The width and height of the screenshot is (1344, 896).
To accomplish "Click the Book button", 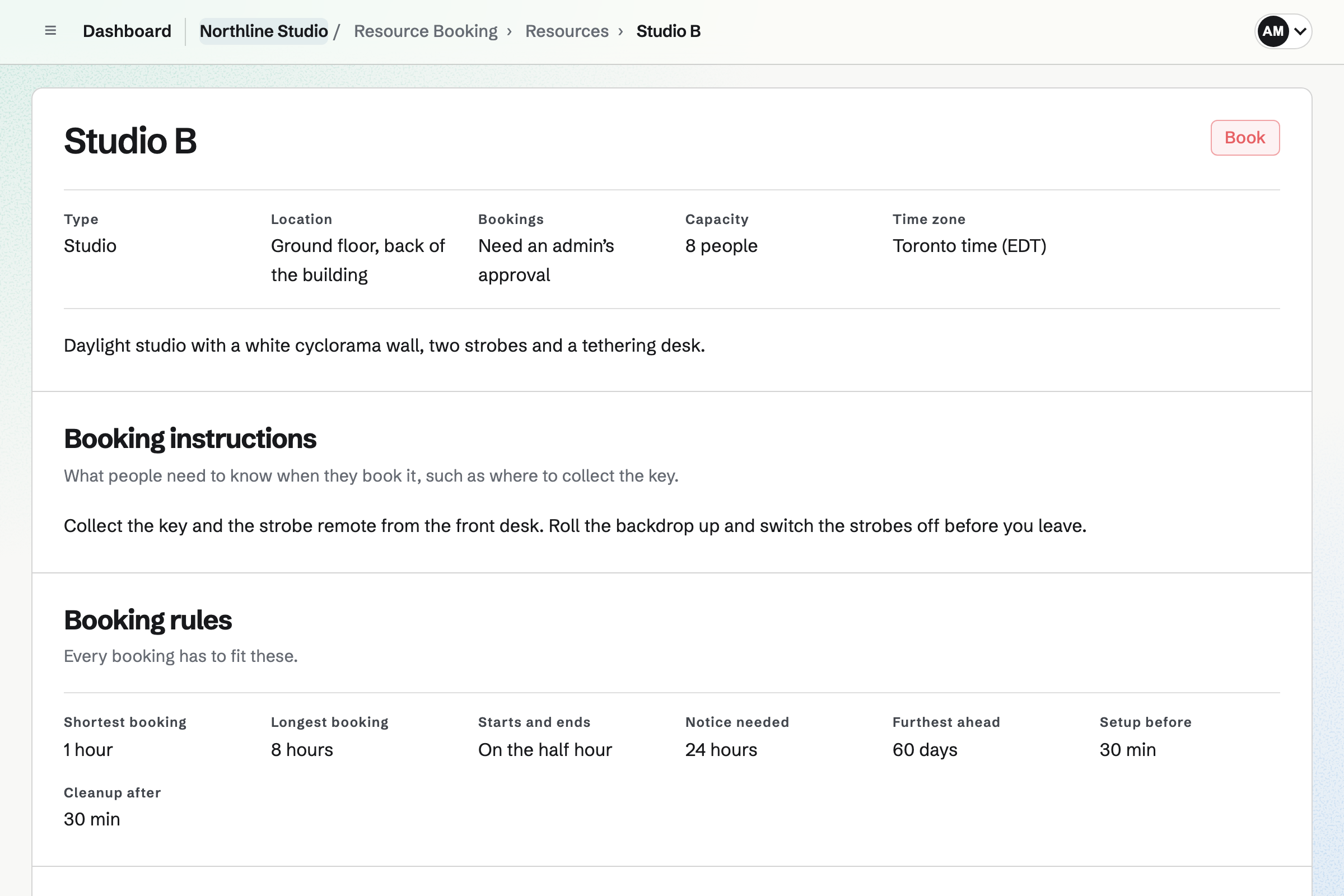I will pos(1244,138).
